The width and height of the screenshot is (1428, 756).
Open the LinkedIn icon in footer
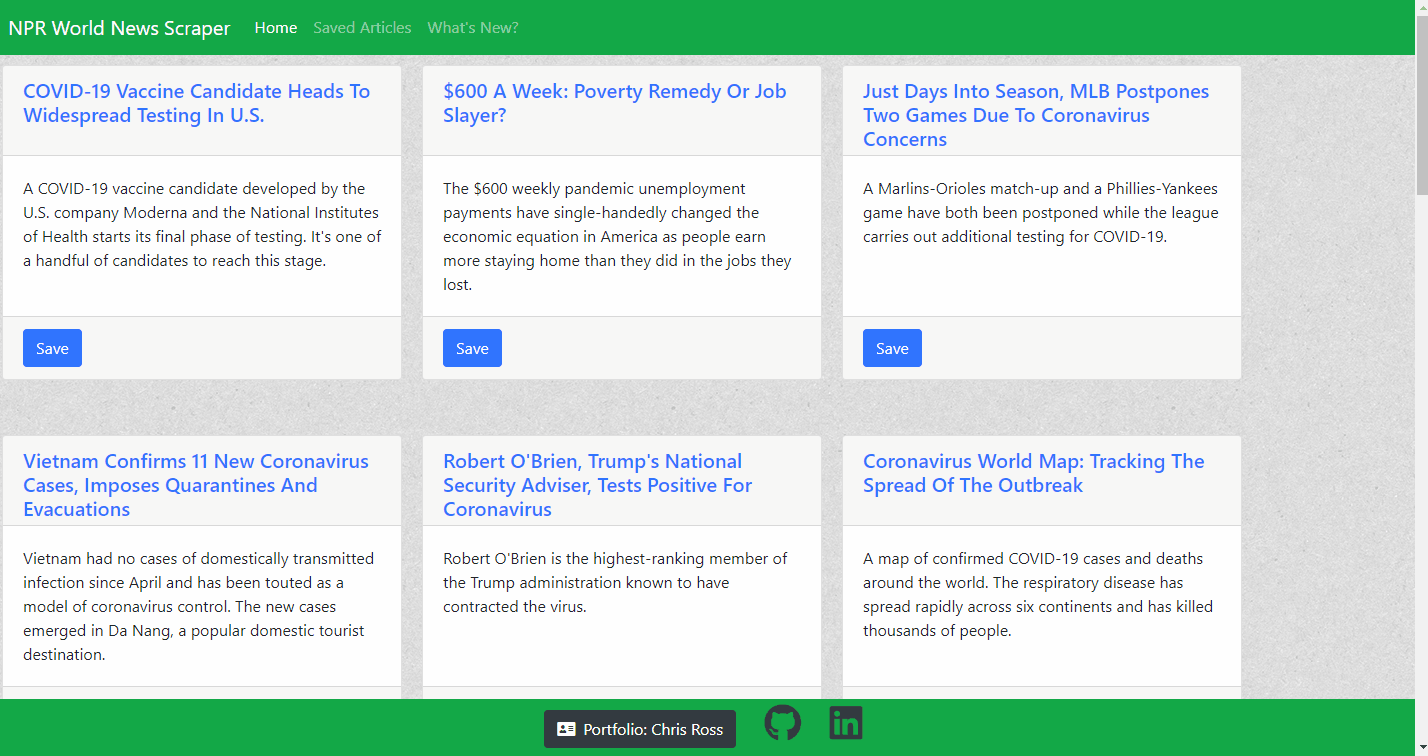(x=846, y=723)
